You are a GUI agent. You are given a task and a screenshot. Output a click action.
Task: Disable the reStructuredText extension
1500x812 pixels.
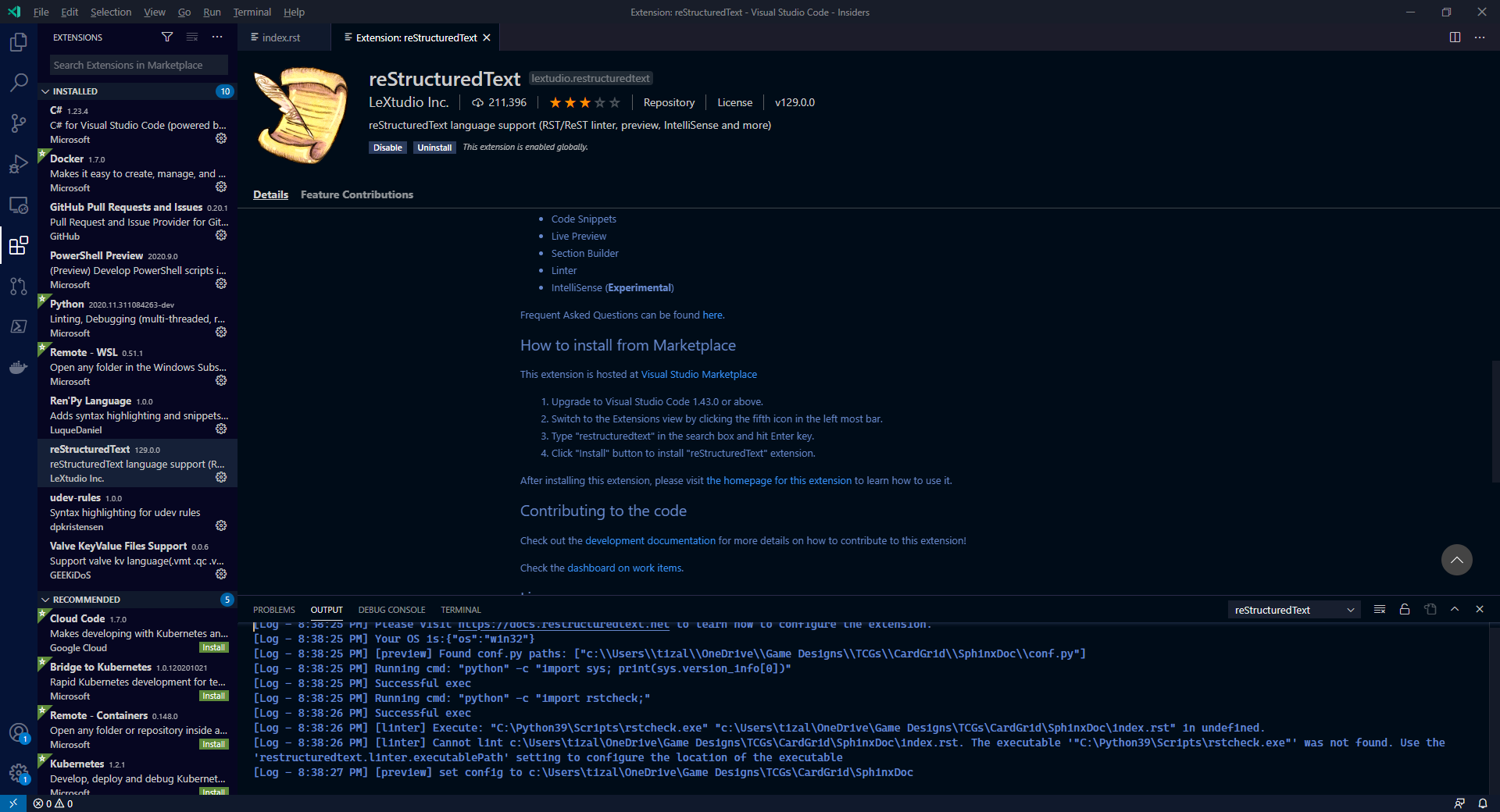pyautogui.click(x=387, y=148)
